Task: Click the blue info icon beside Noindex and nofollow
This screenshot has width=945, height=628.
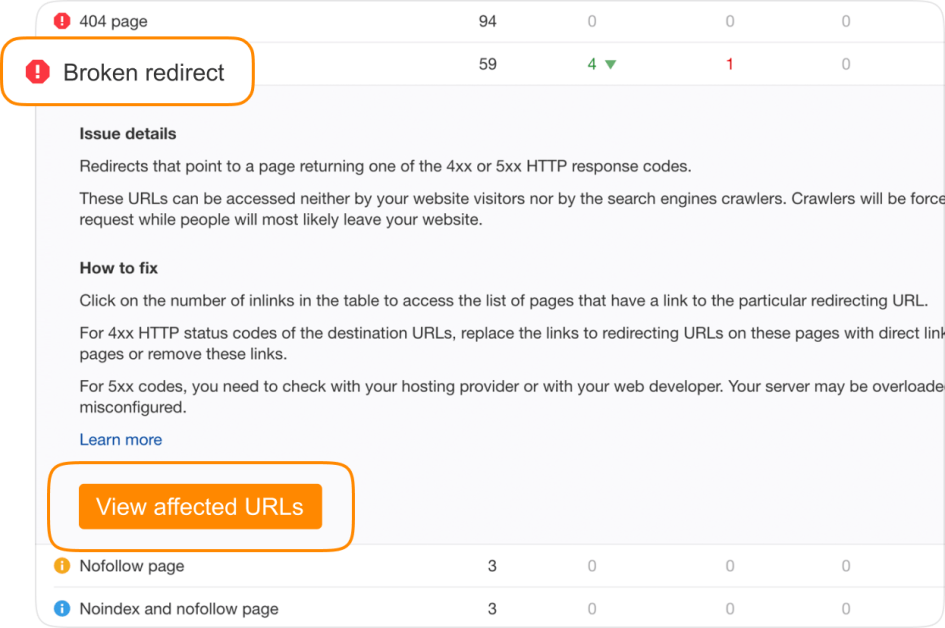Action: tap(62, 608)
